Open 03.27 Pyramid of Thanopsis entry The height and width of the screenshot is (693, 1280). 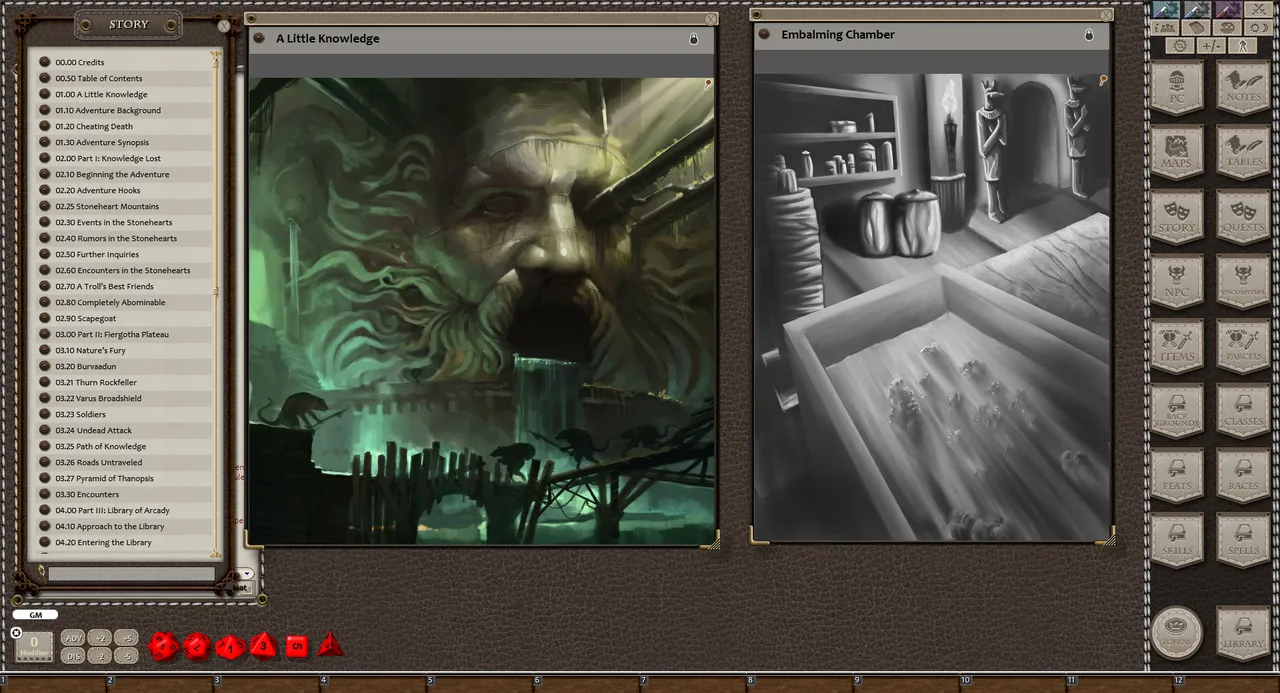pos(124,478)
